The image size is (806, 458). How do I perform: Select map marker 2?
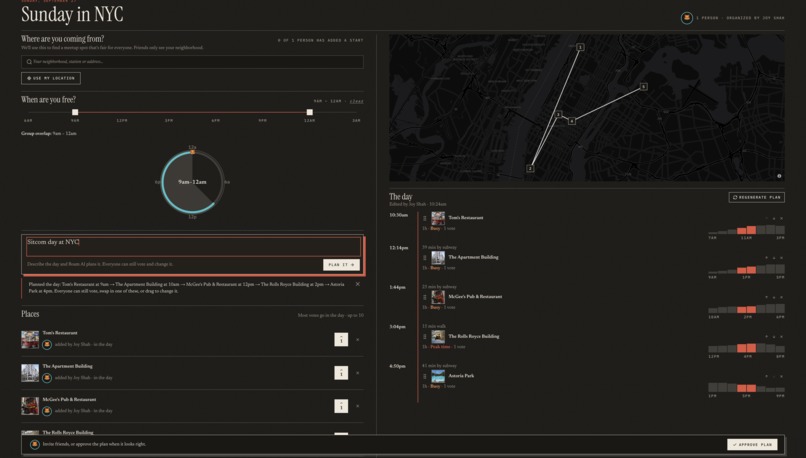530,168
